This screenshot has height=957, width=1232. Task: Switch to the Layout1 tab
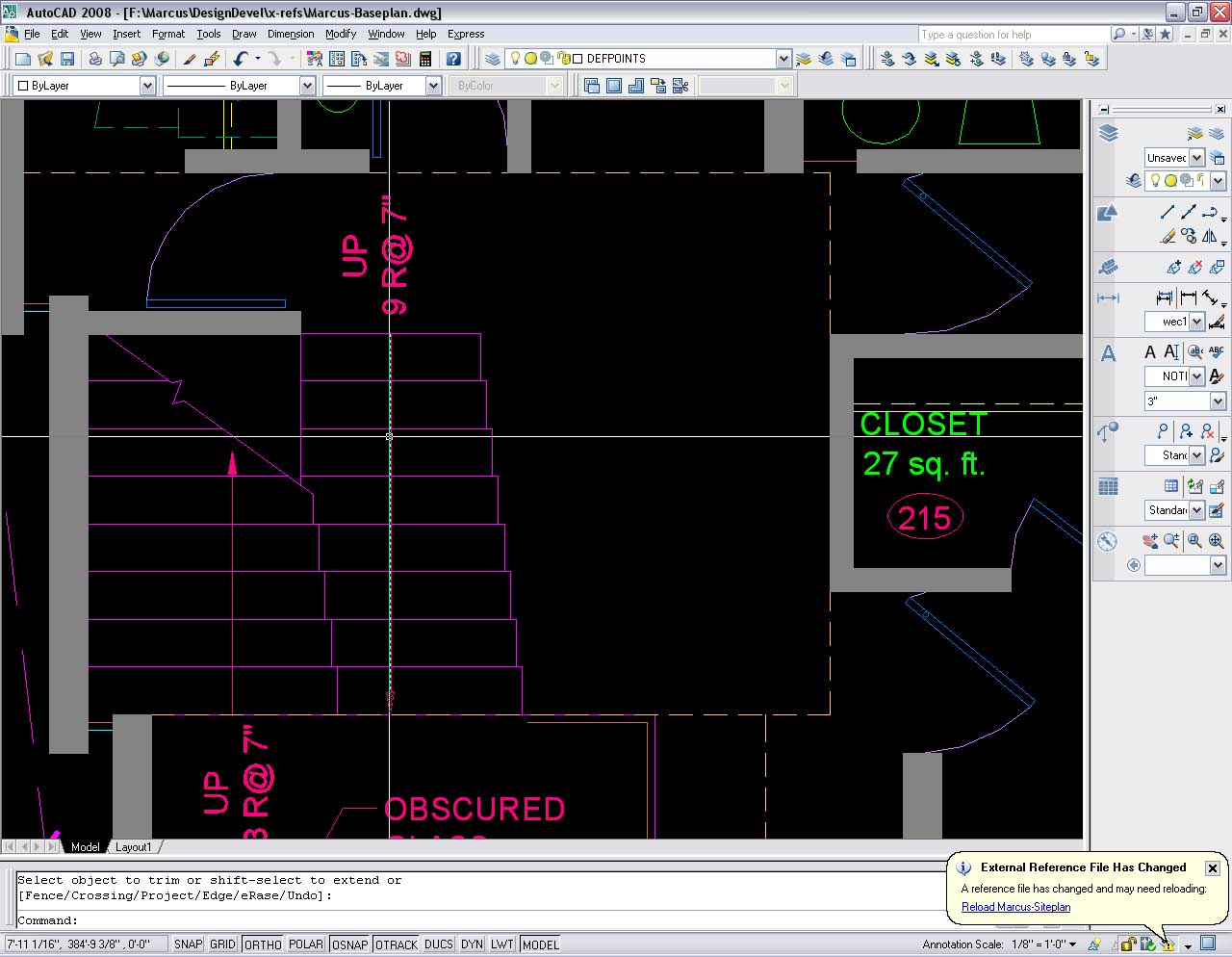134,847
